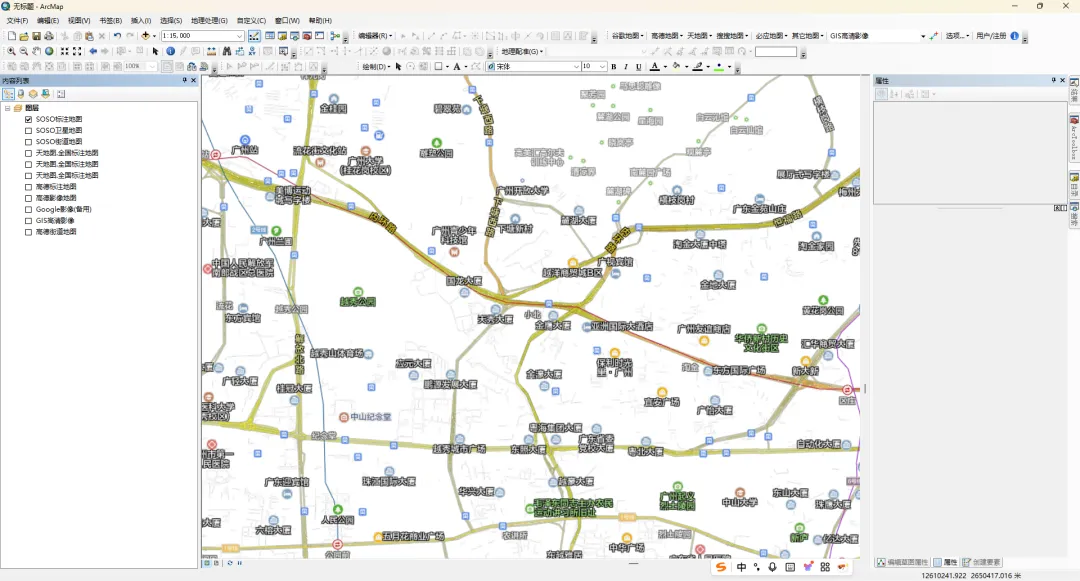The width and height of the screenshot is (1080, 581).
Task: Check the 高德标注地图 layer box
Action: click(x=28, y=187)
